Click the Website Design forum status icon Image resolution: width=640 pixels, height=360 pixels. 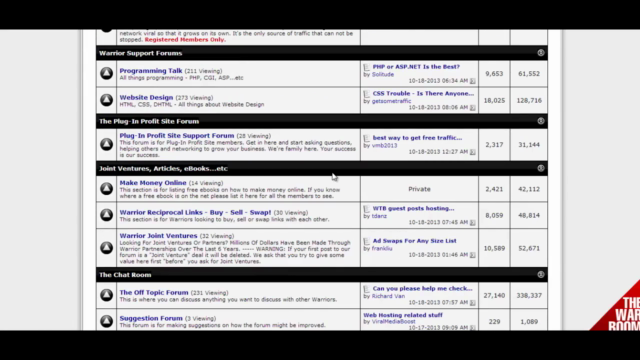coord(107,100)
